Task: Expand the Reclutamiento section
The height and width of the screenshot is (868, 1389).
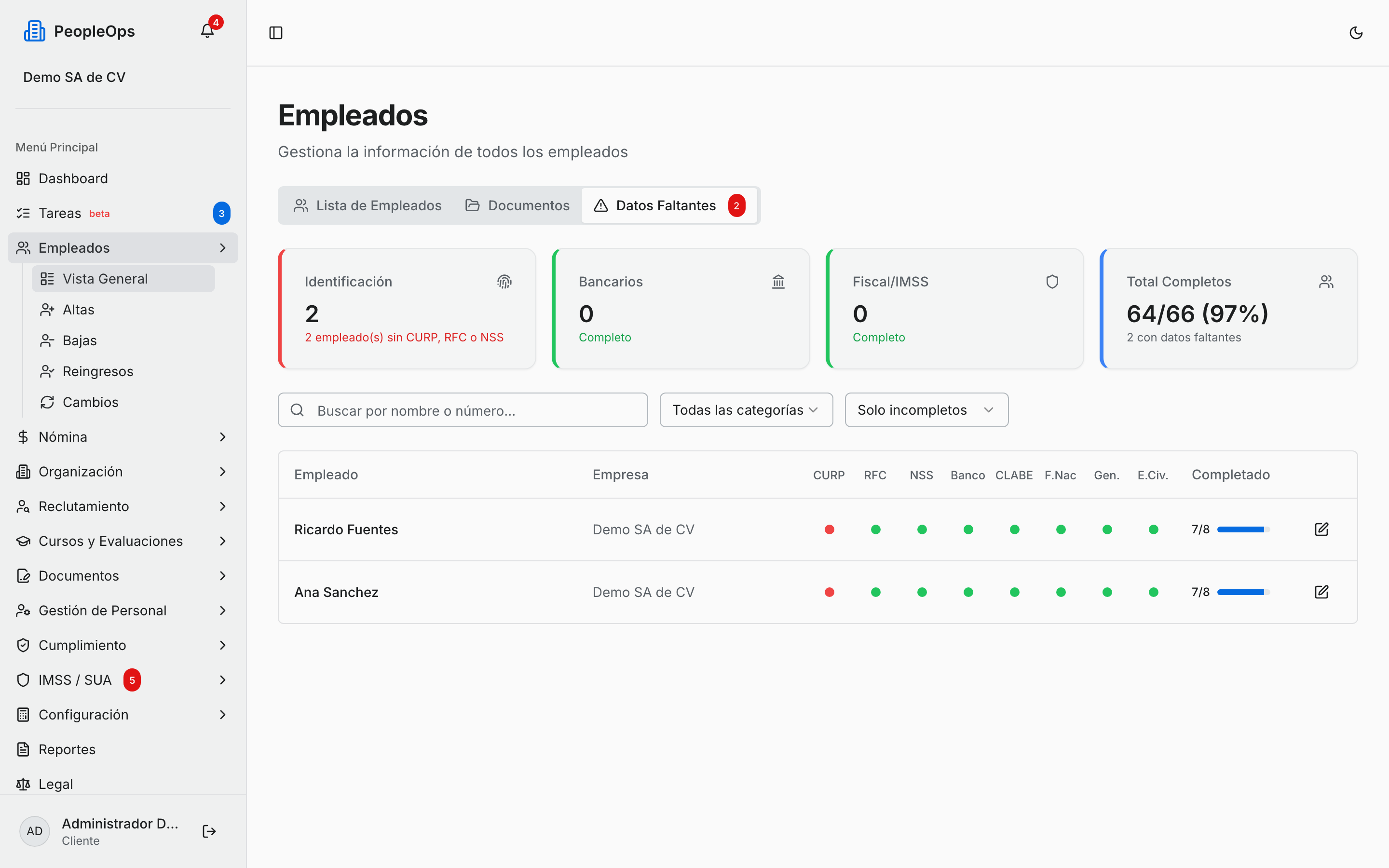Action: tap(123, 506)
